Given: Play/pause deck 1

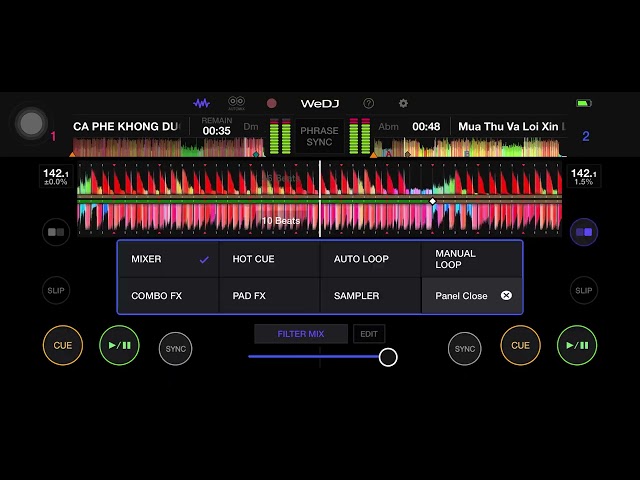Looking at the screenshot, I should coord(119,345).
